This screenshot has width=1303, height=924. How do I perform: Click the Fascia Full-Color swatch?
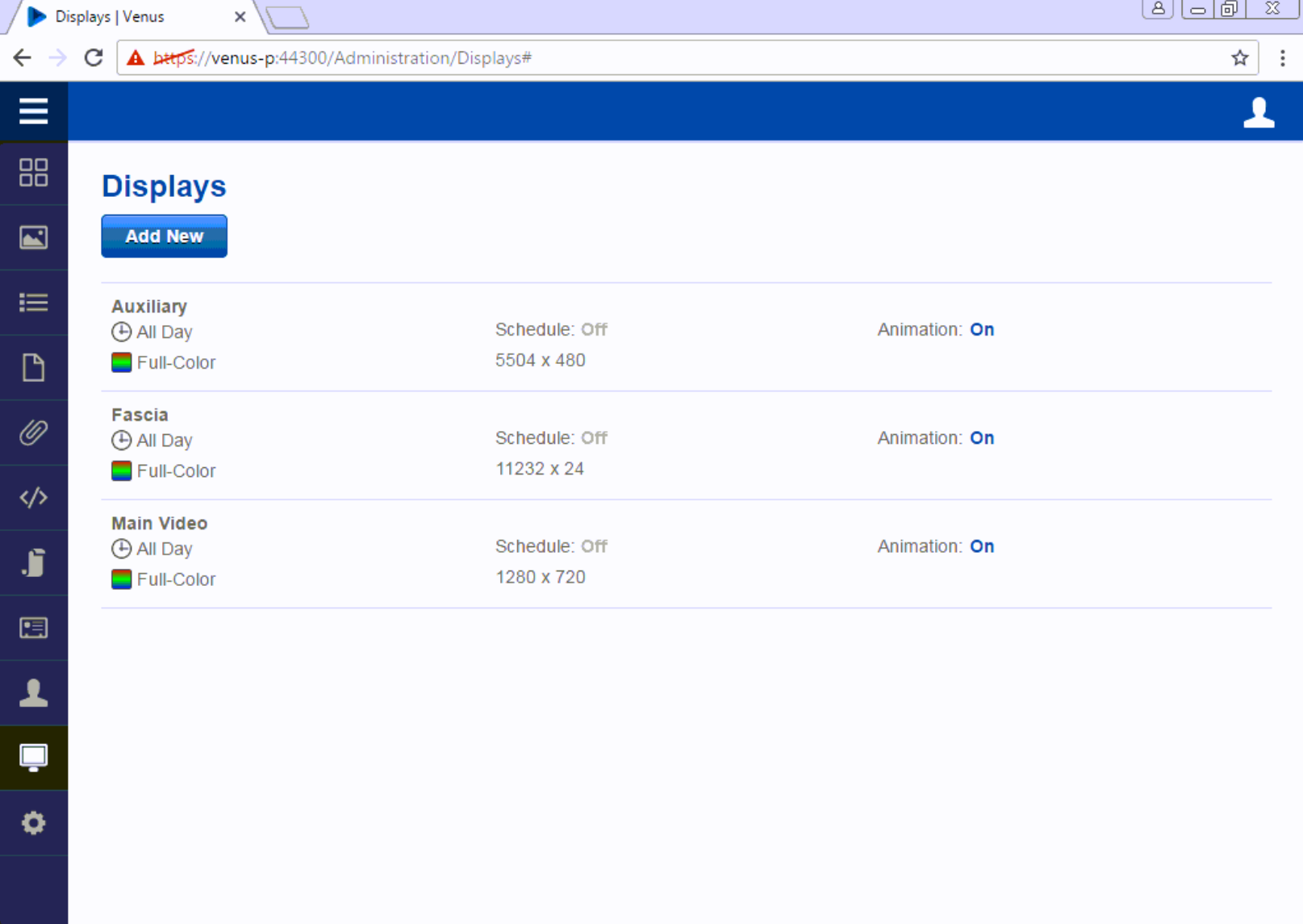[x=121, y=470]
